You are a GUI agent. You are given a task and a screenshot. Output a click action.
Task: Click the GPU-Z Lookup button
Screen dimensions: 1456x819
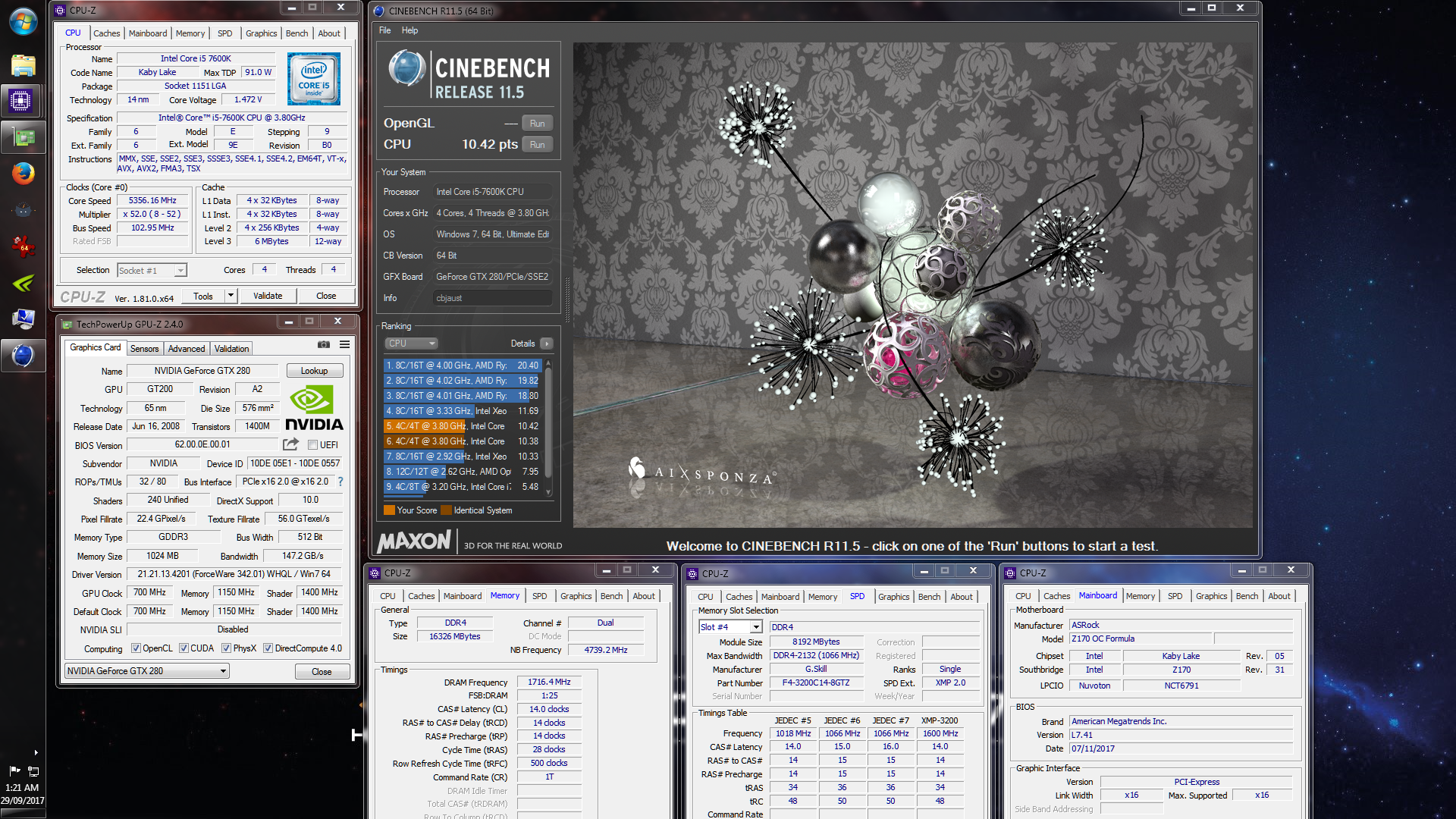pos(314,371)
